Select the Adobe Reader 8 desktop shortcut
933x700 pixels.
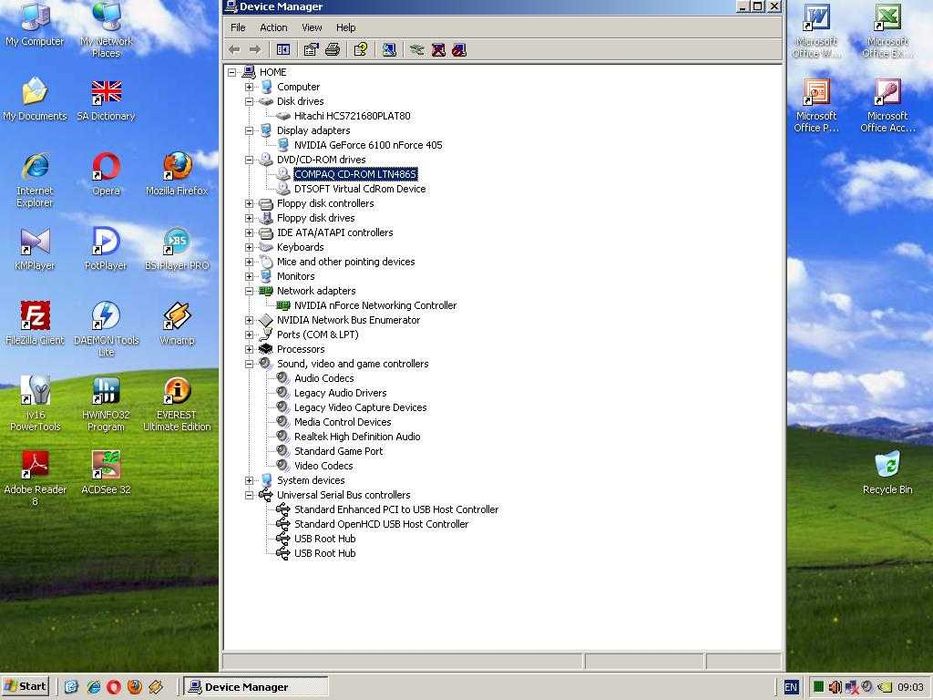[35, 479]
